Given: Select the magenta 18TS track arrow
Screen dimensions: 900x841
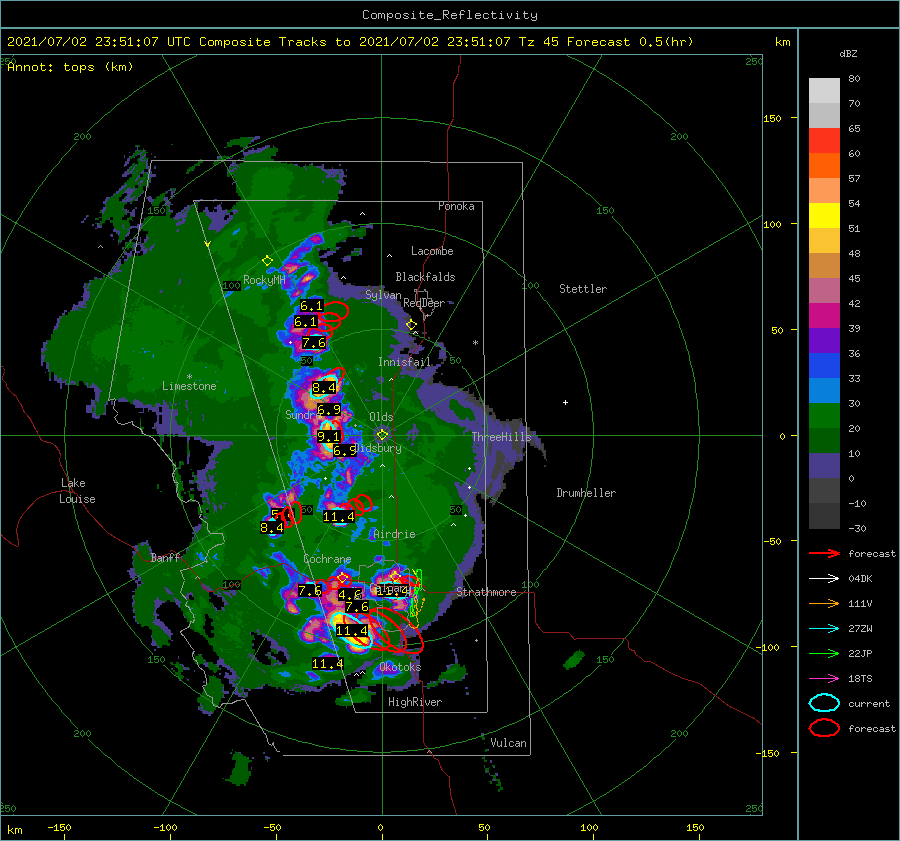Looking at the screenshot, I should pos(824,679).
